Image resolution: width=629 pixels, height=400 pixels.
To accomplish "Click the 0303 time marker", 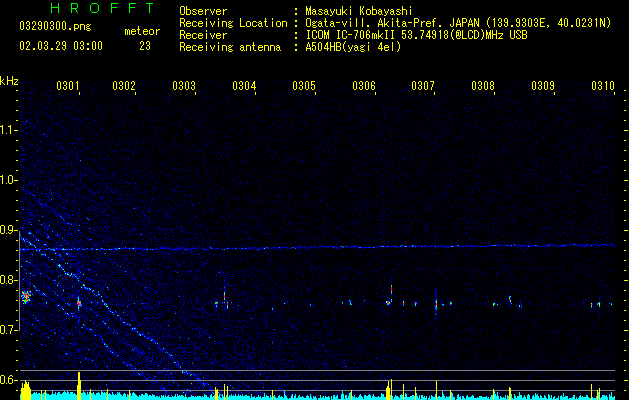I will tap(184, 85).
